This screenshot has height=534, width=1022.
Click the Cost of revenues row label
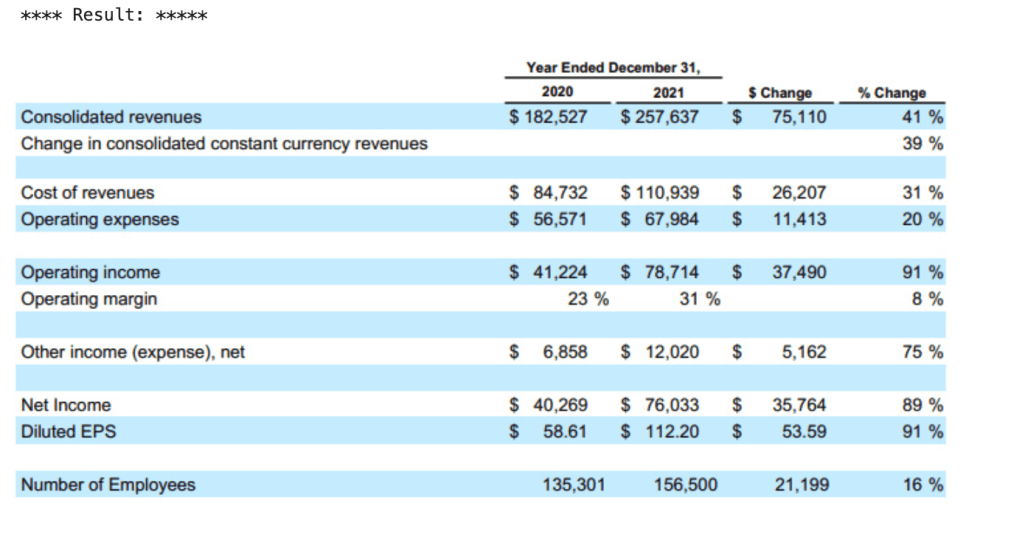[x=88, y=192]
